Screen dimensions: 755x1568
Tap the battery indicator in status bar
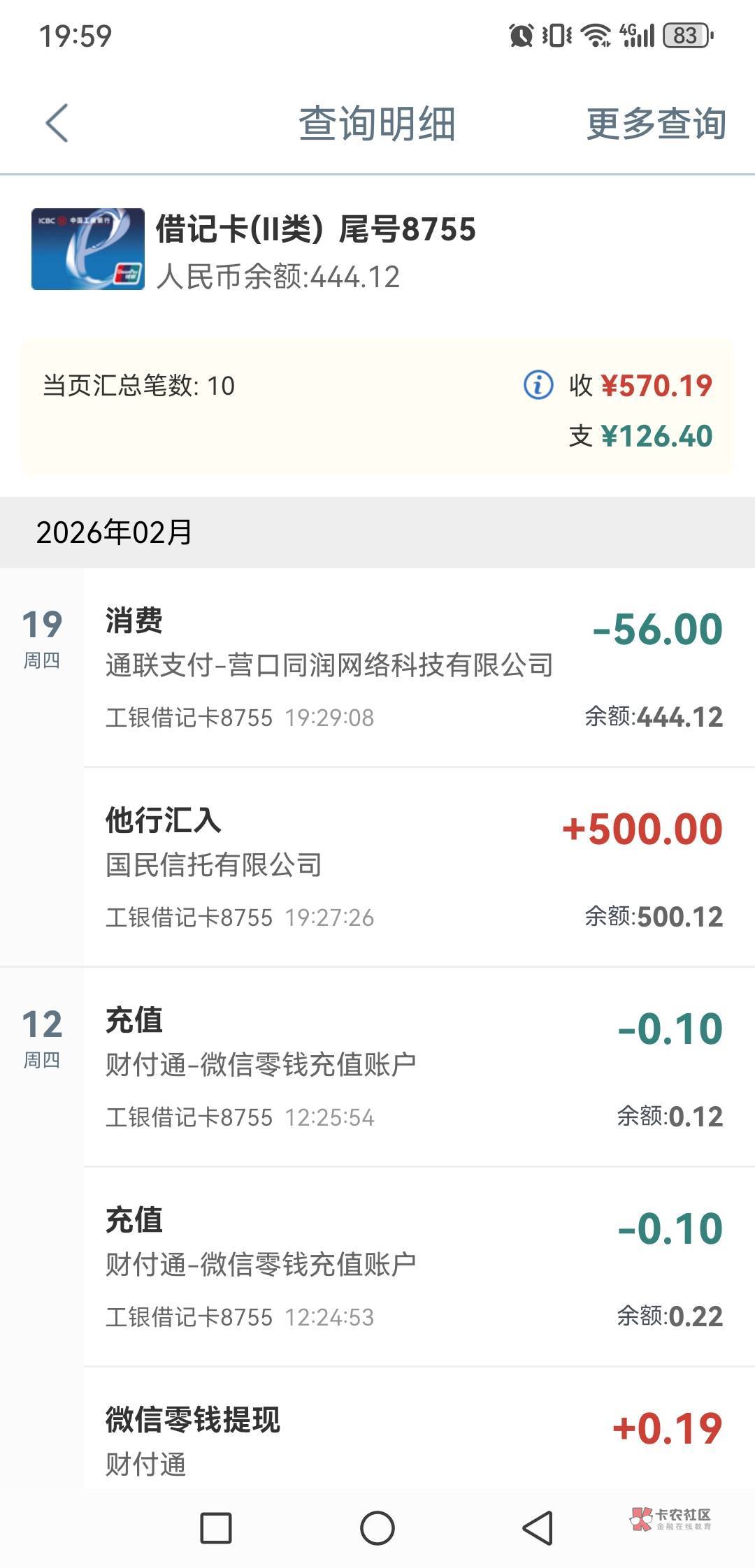[x=688, y=35]
